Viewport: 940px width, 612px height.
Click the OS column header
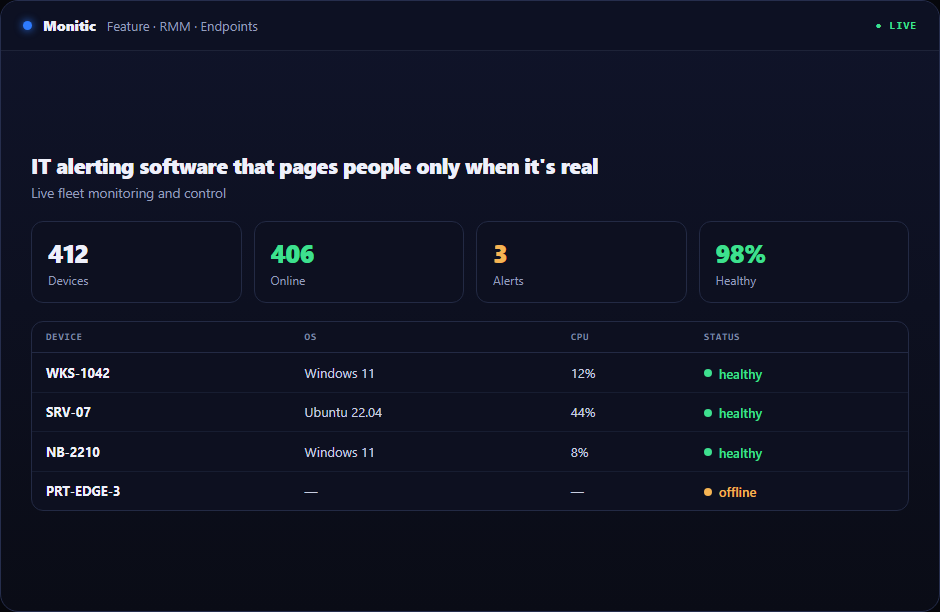(x=311, y=337)
